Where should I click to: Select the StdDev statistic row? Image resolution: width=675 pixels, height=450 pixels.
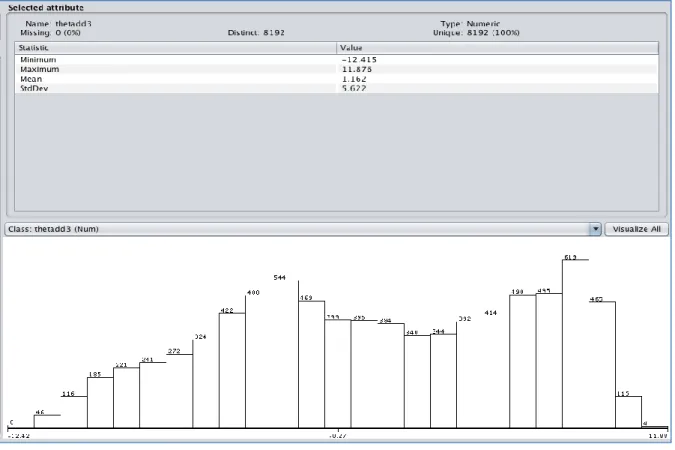pos(336,88)
